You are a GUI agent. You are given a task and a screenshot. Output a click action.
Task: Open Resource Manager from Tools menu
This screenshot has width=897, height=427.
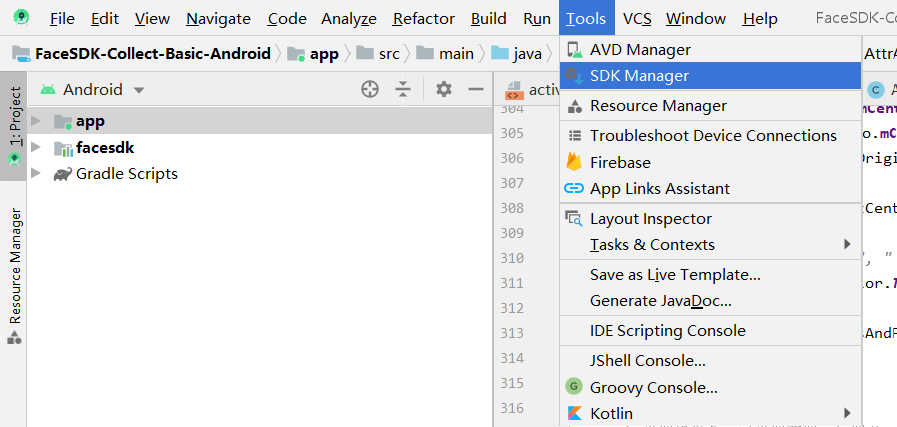point(710,106)
